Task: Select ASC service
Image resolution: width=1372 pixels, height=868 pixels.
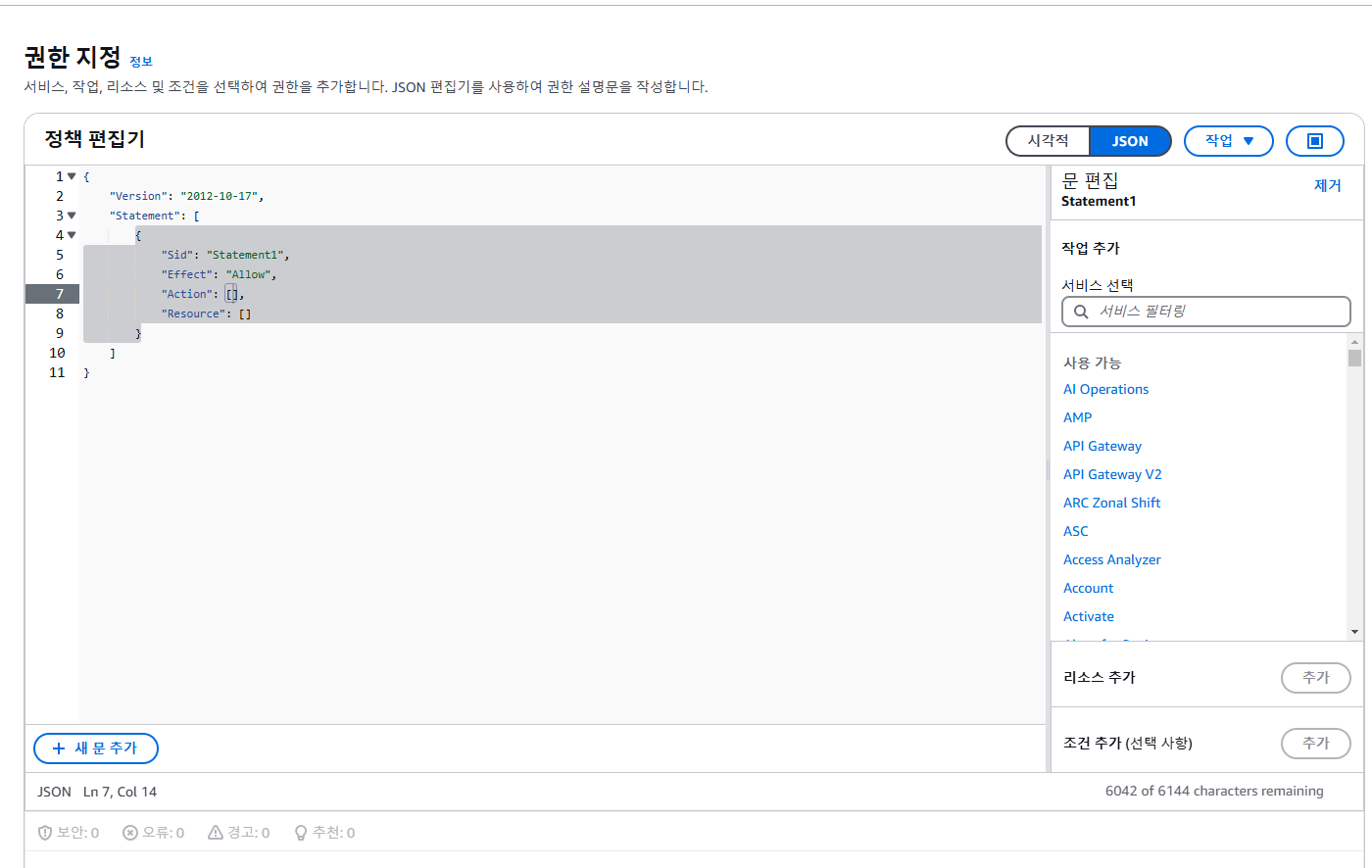Action: [x=1075, y=531]
